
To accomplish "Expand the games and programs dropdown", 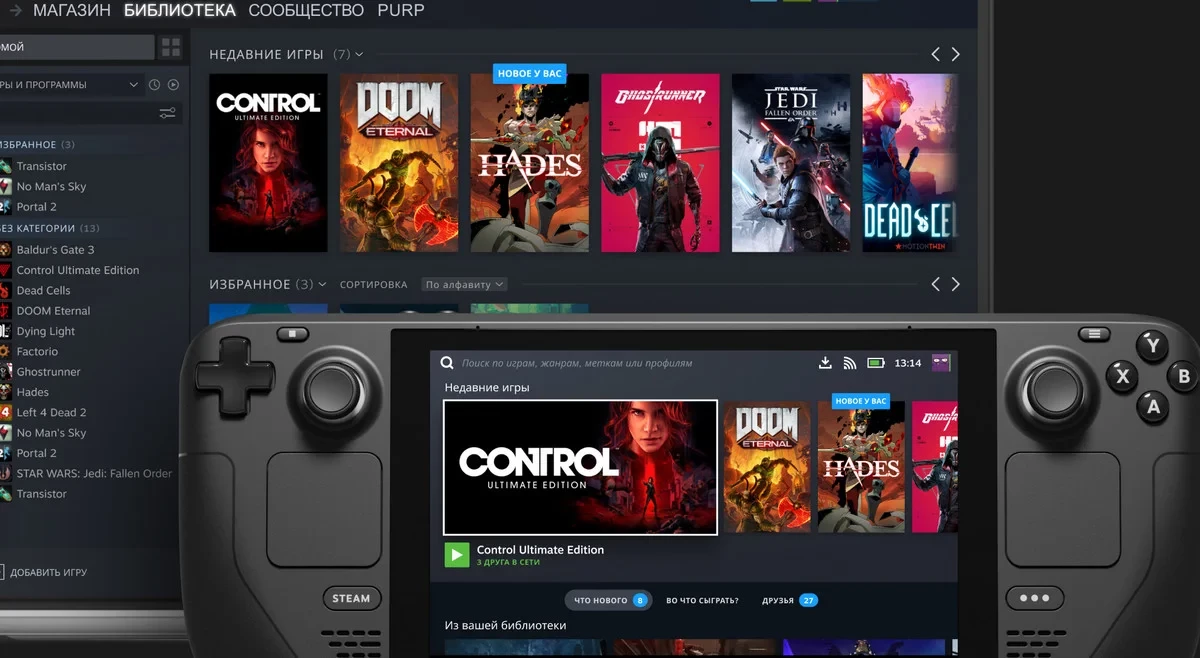I will coord(133,85).
